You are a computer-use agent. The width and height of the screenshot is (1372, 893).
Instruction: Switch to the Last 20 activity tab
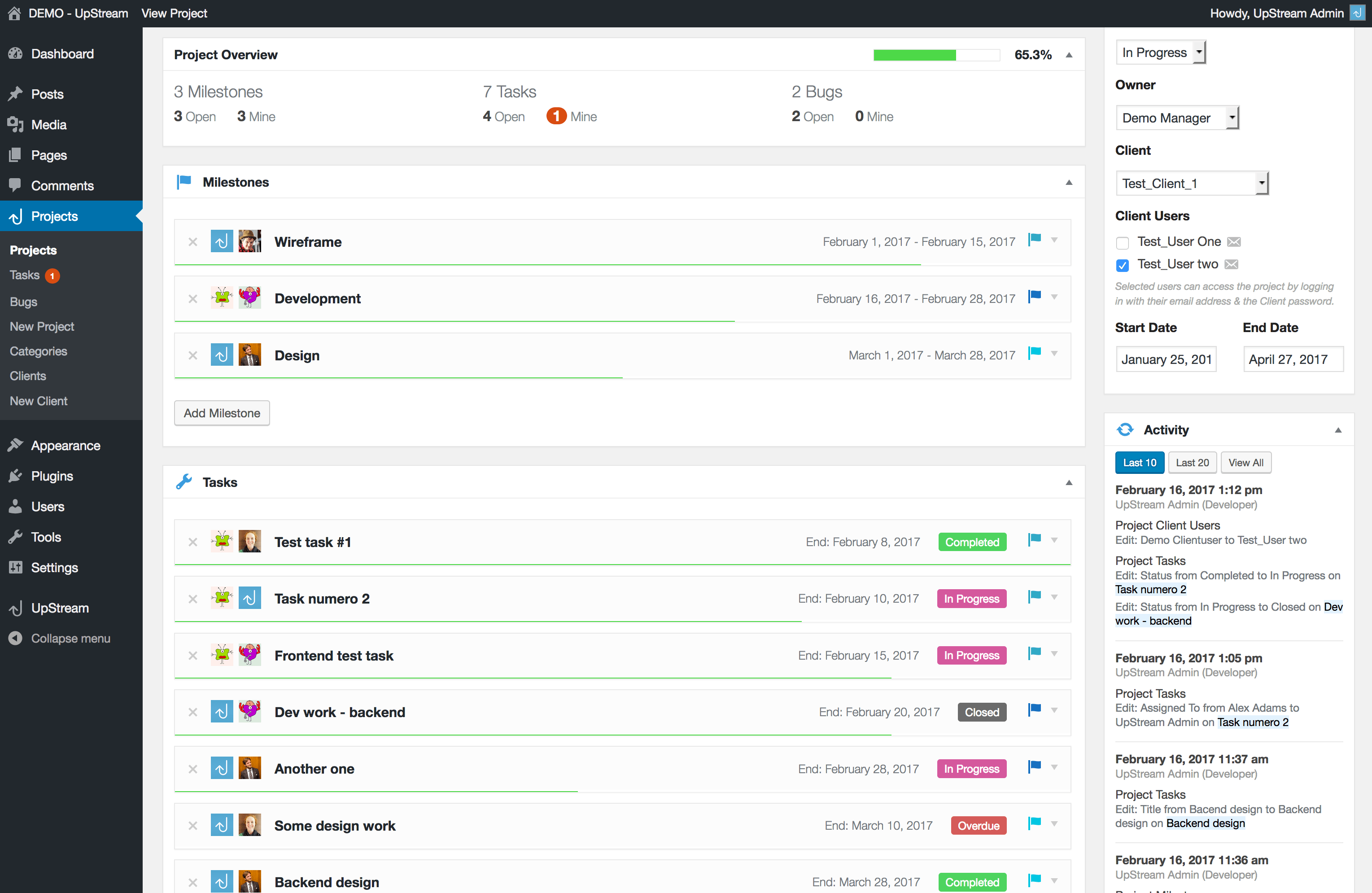pos(1192,462)
